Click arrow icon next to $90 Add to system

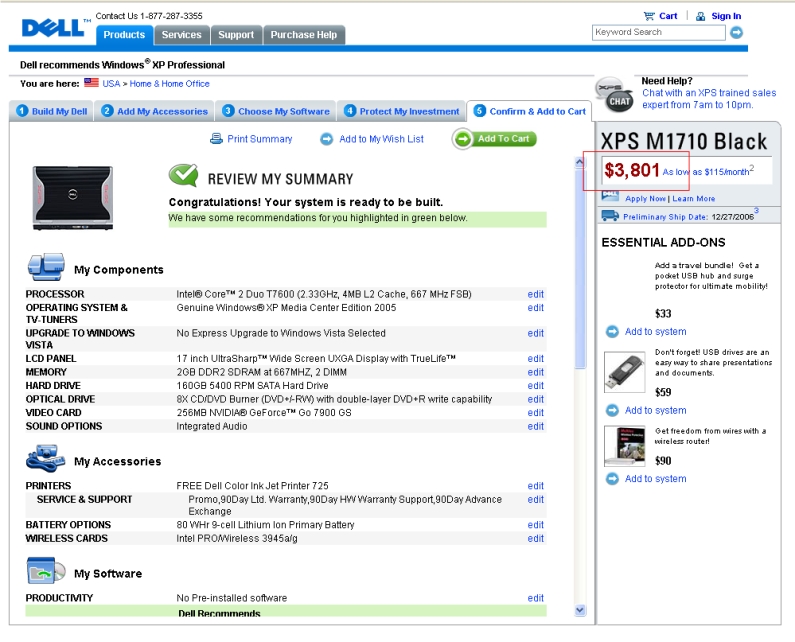(x=612, y=479)
